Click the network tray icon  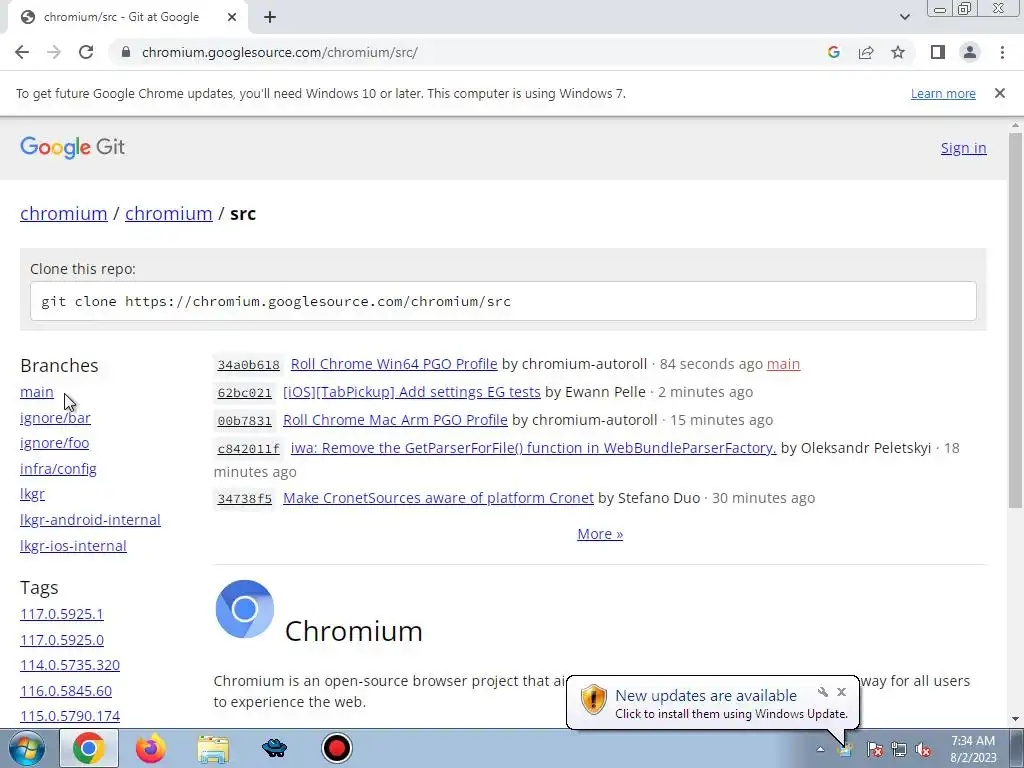899,749
